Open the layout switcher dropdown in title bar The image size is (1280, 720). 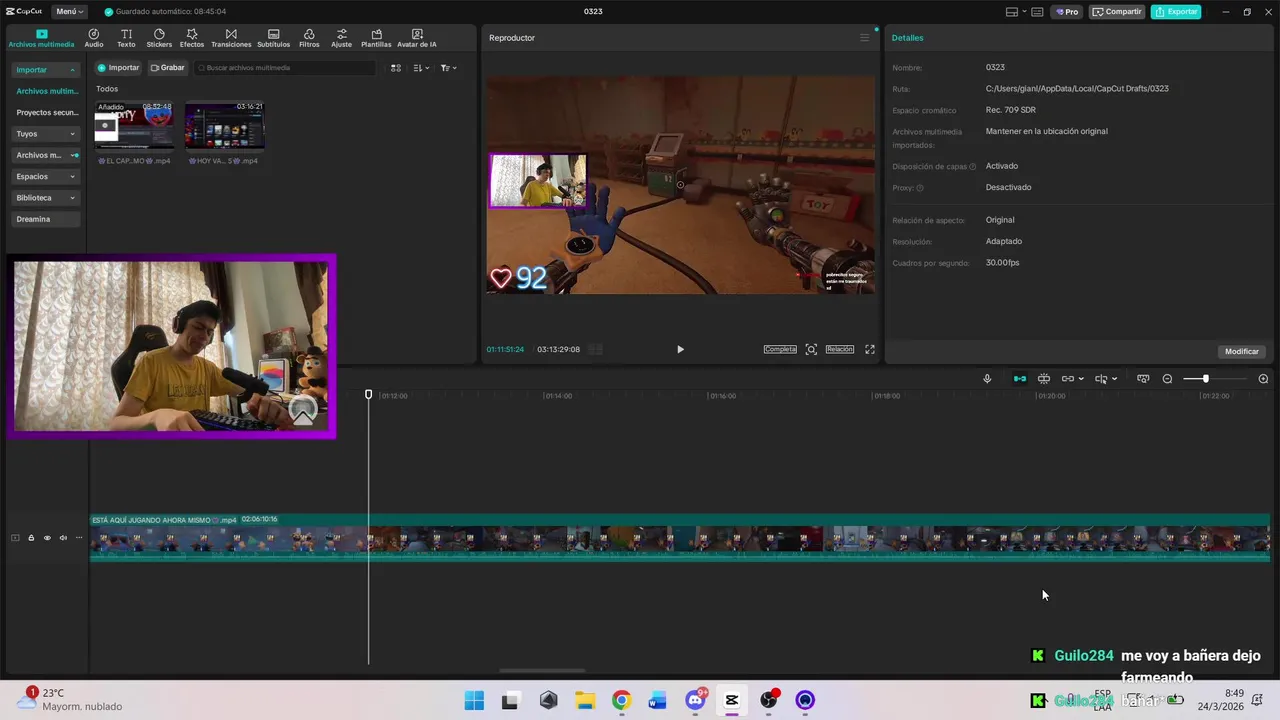click(x=1015, y=12)
